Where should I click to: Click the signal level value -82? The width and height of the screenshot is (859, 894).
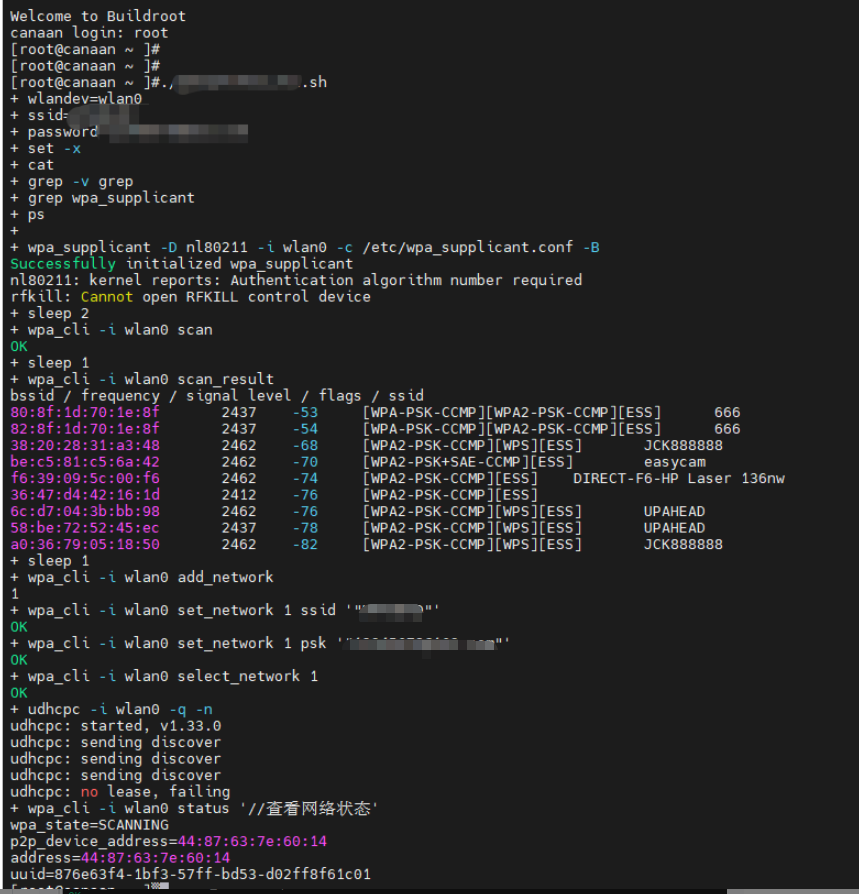coord(305,544)
